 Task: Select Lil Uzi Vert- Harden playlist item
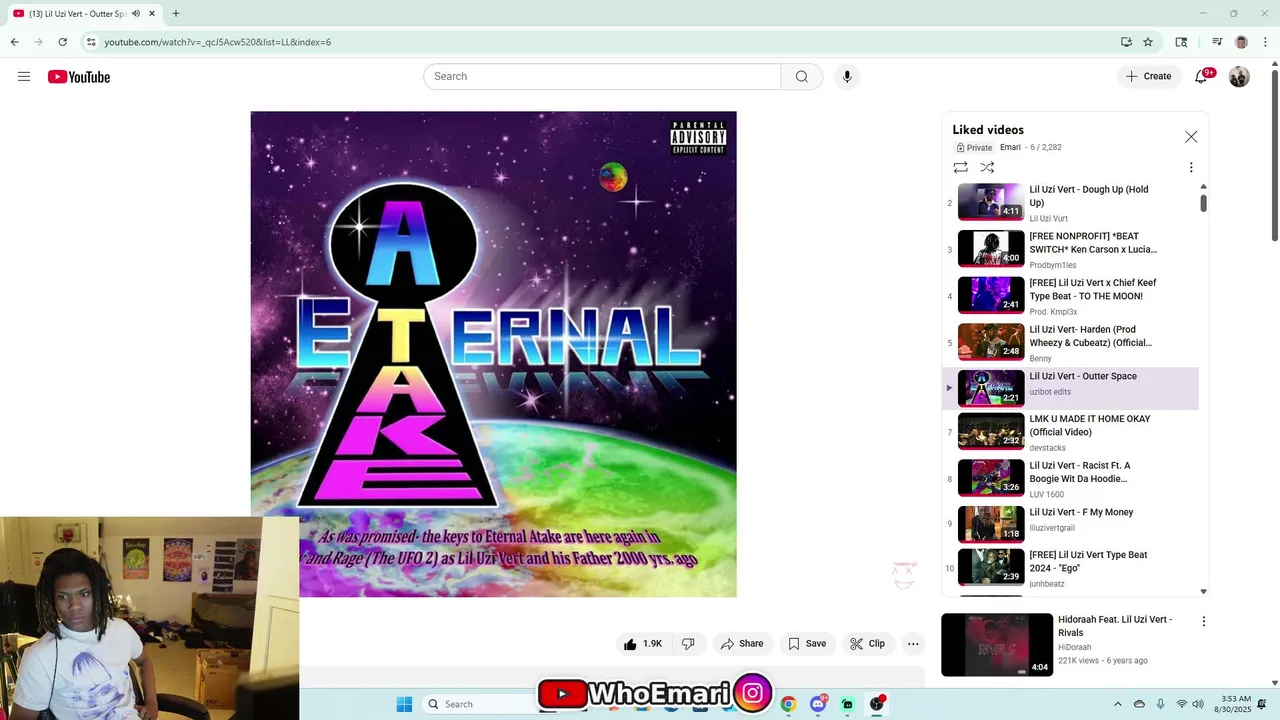click(1070, 342)
